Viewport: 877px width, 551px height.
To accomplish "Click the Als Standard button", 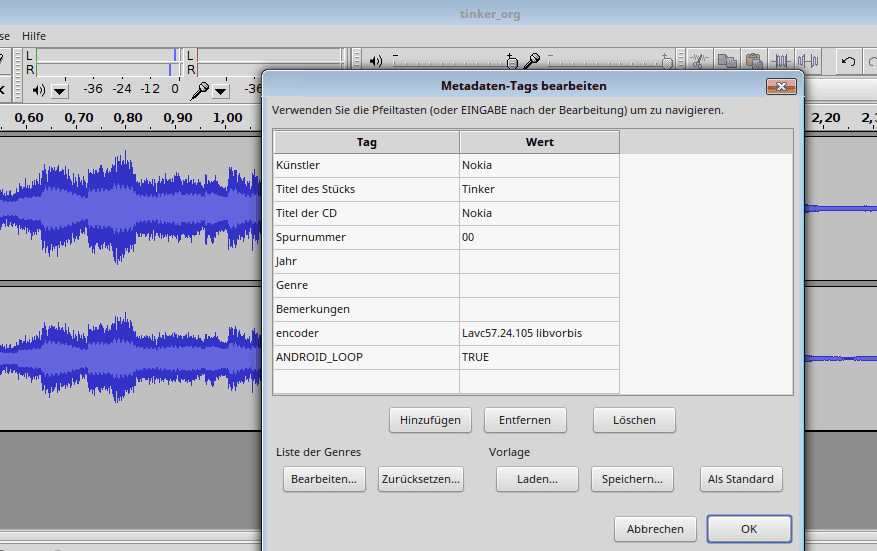I will click(x=741, y=479).
